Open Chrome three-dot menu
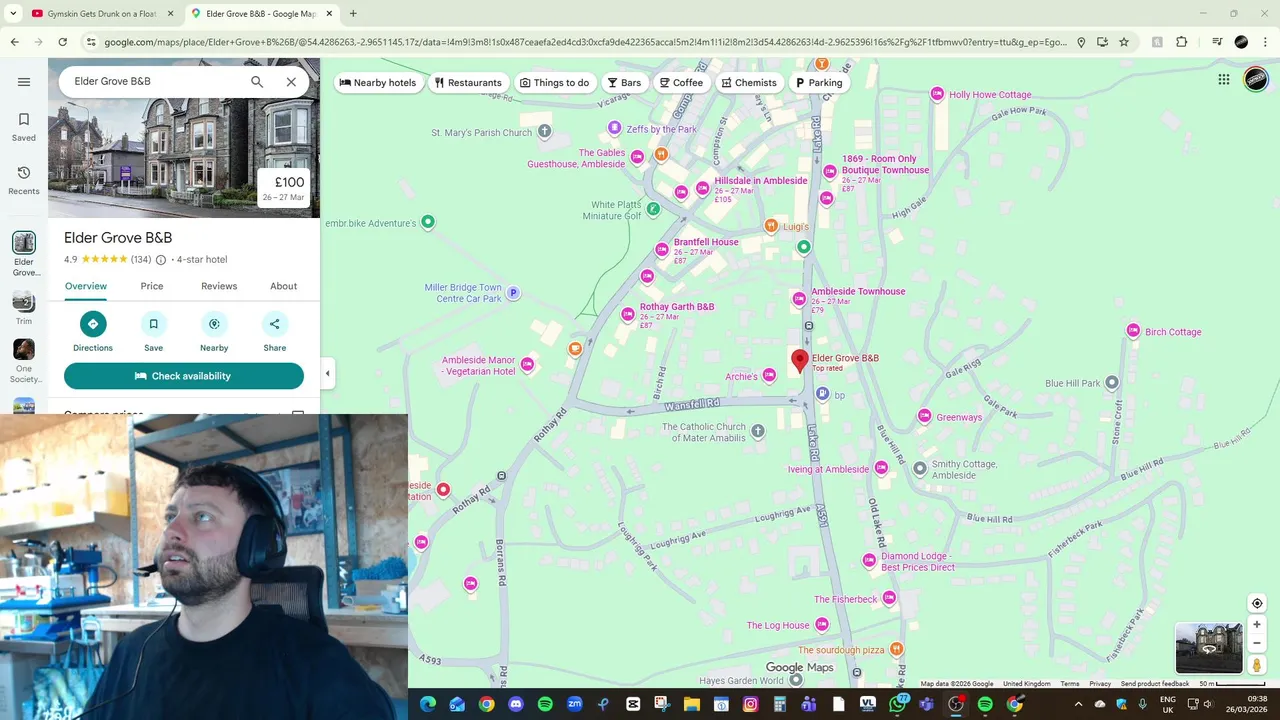 coord(1265,42)
